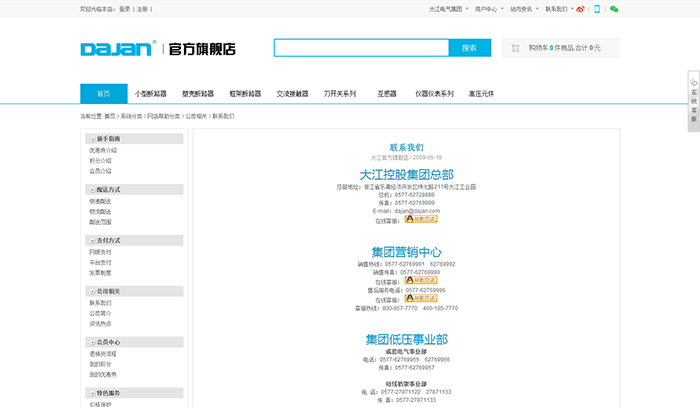Viewport: 700px width, 407px height.
Task: Open 配送范围 in the sidebar
Action: coord(100,222)
